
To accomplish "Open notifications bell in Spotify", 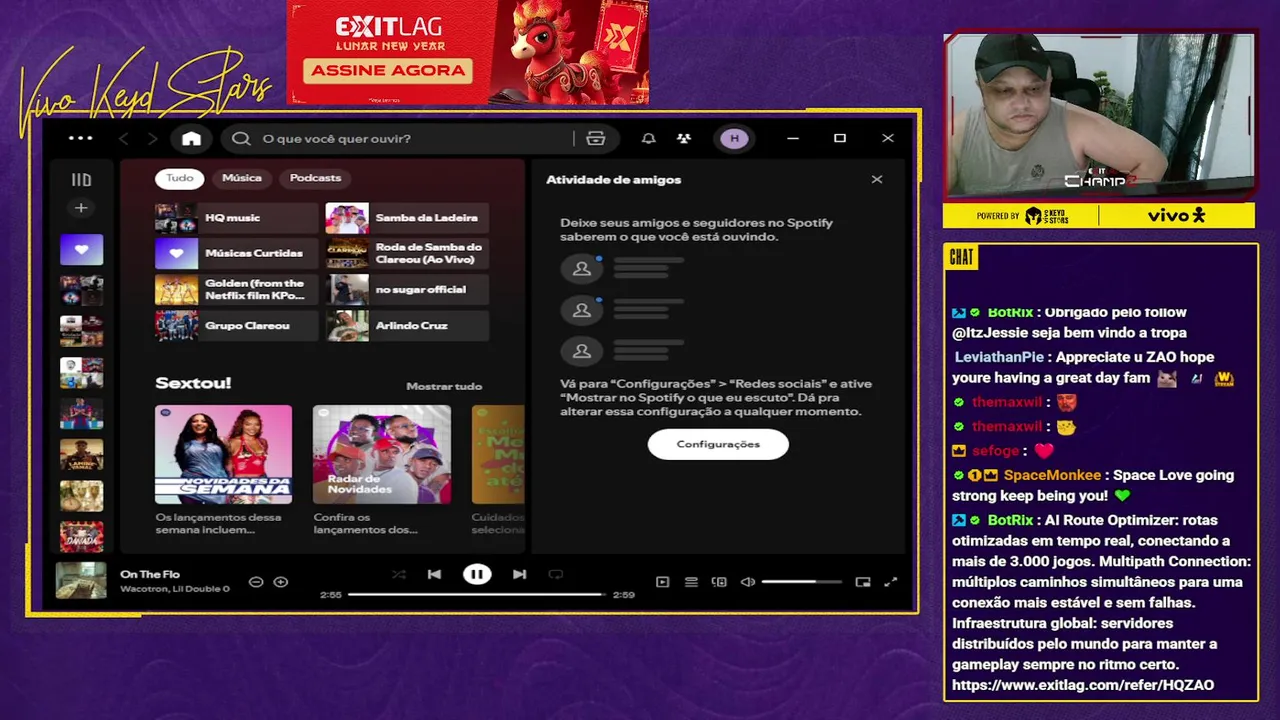I will 648,138.
